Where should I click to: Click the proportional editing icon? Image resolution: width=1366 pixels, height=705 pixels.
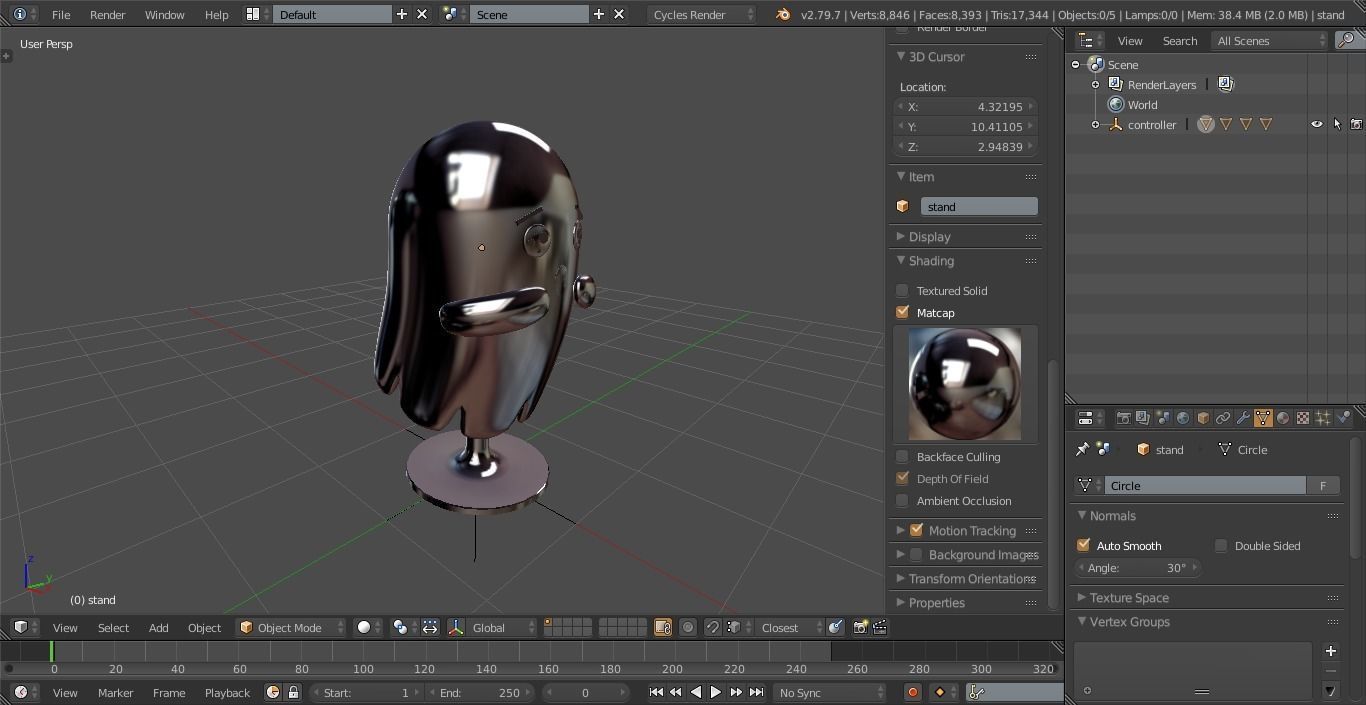point(687,628)
